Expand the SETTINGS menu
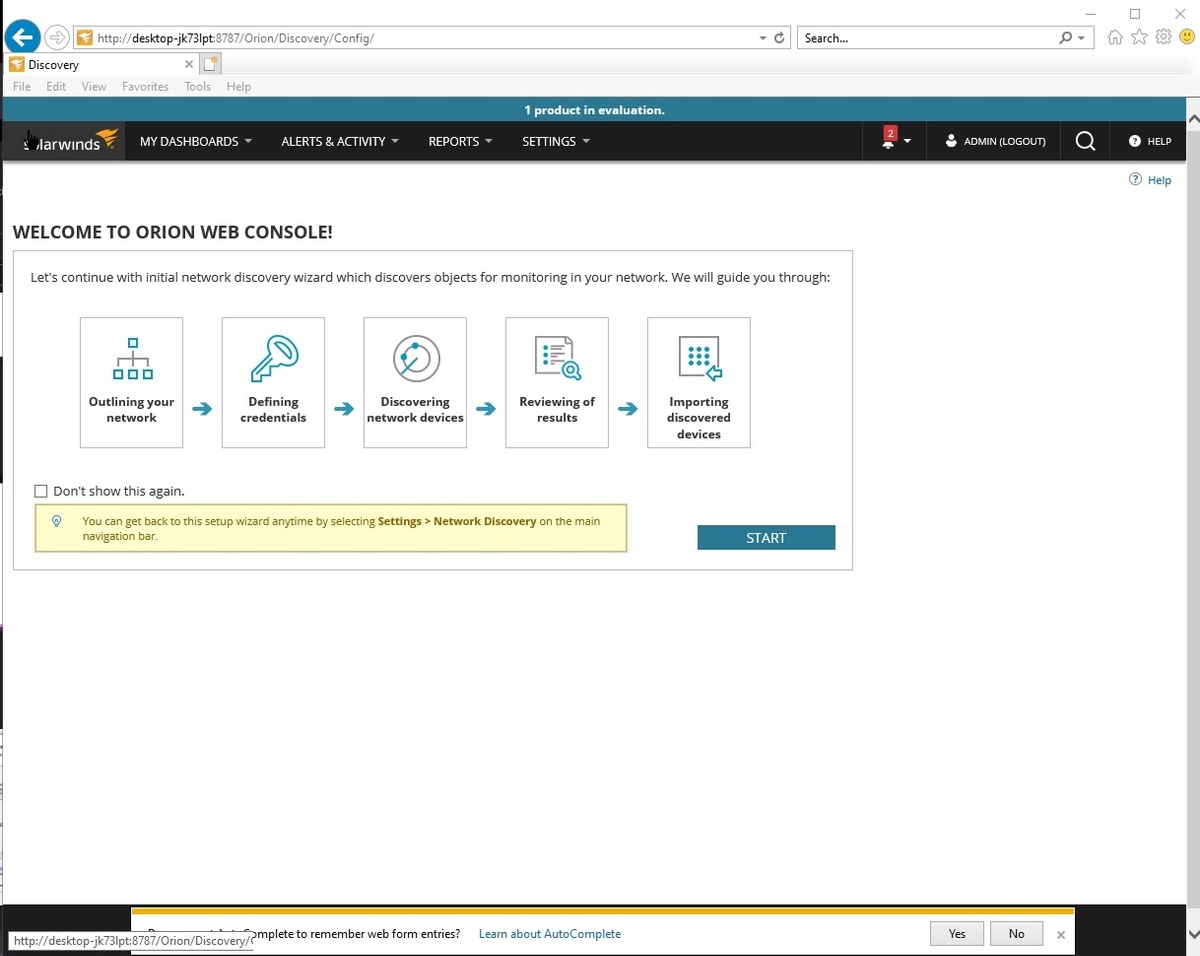Screen dimensions: 1200x956 [x=556, y=141]
